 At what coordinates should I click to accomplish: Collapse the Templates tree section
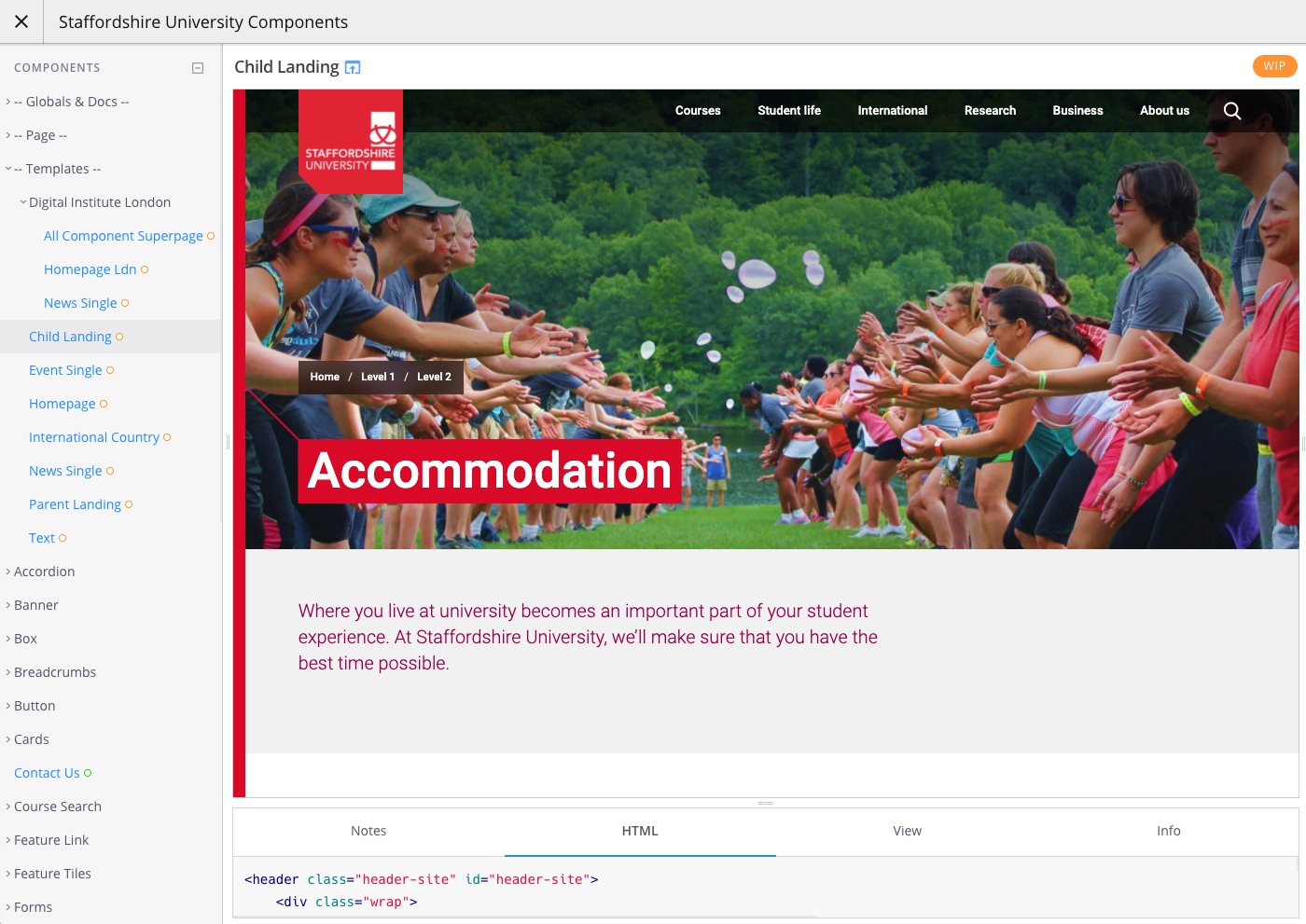(x=8, y=169)
